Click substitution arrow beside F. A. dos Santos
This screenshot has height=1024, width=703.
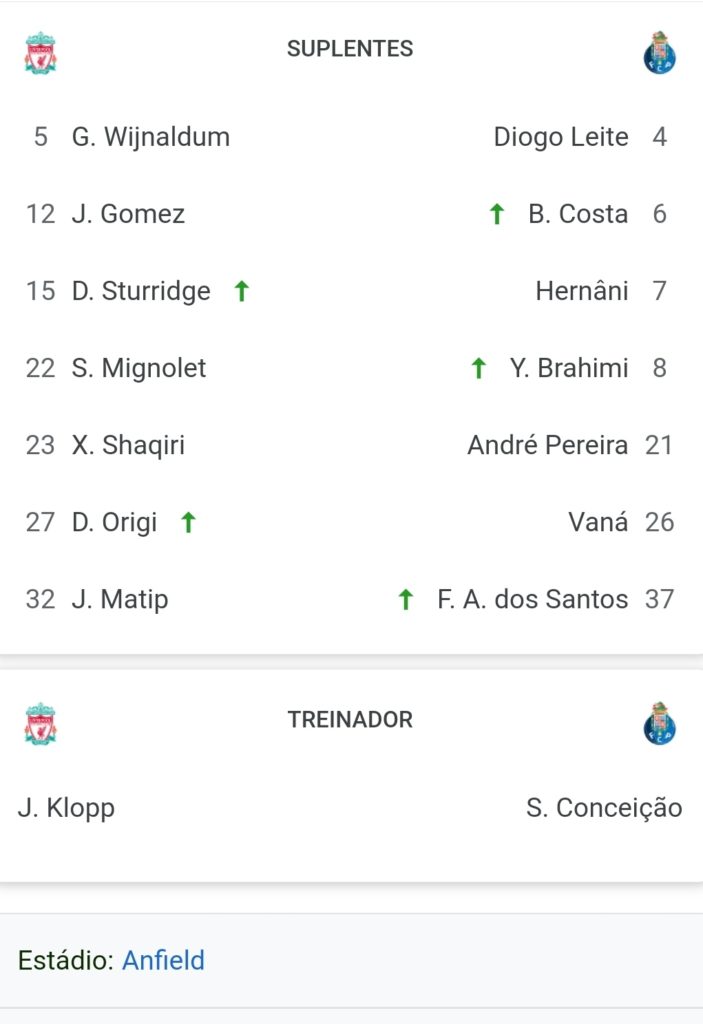pos(405,599)
